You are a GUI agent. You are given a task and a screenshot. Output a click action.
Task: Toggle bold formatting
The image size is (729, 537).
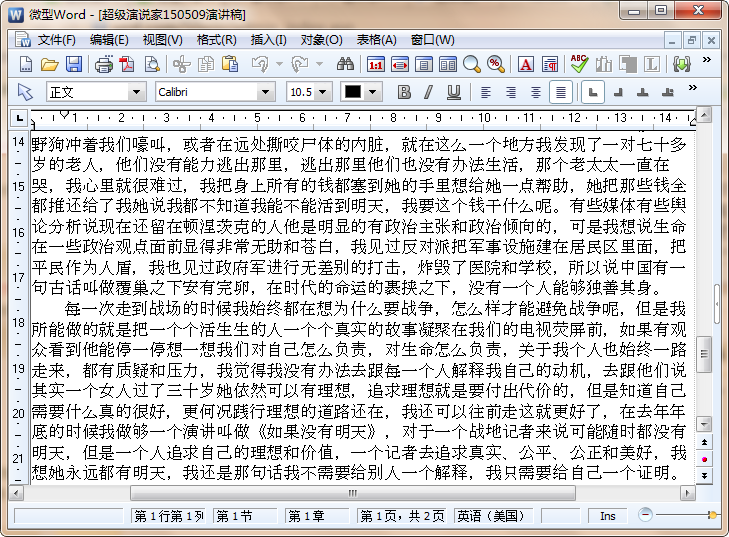tap(404, 92)
